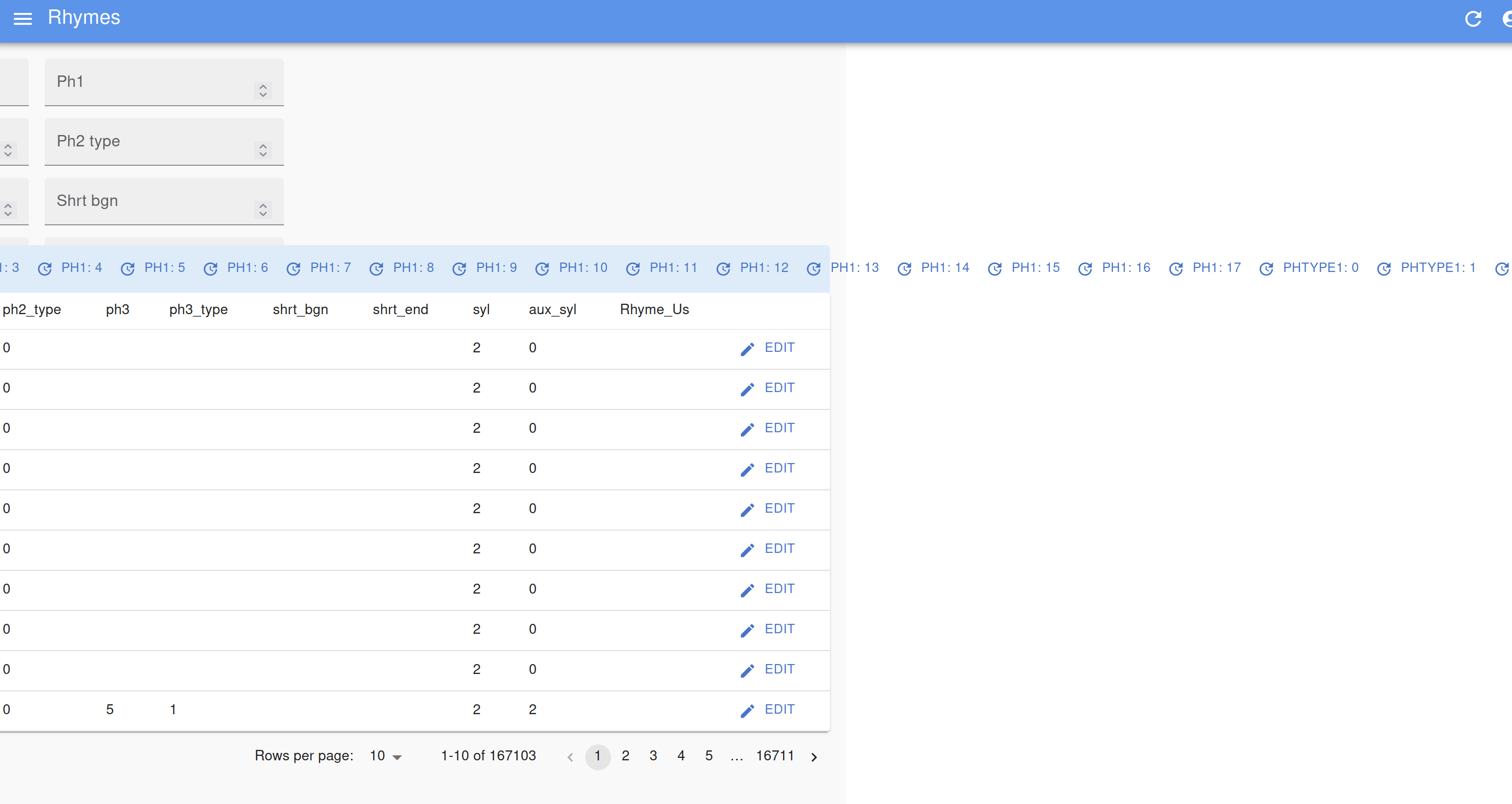Viewport: 1512px width, 804px height.
Task: Click EDIT on the last table row
Action: [x=779, y=709]
